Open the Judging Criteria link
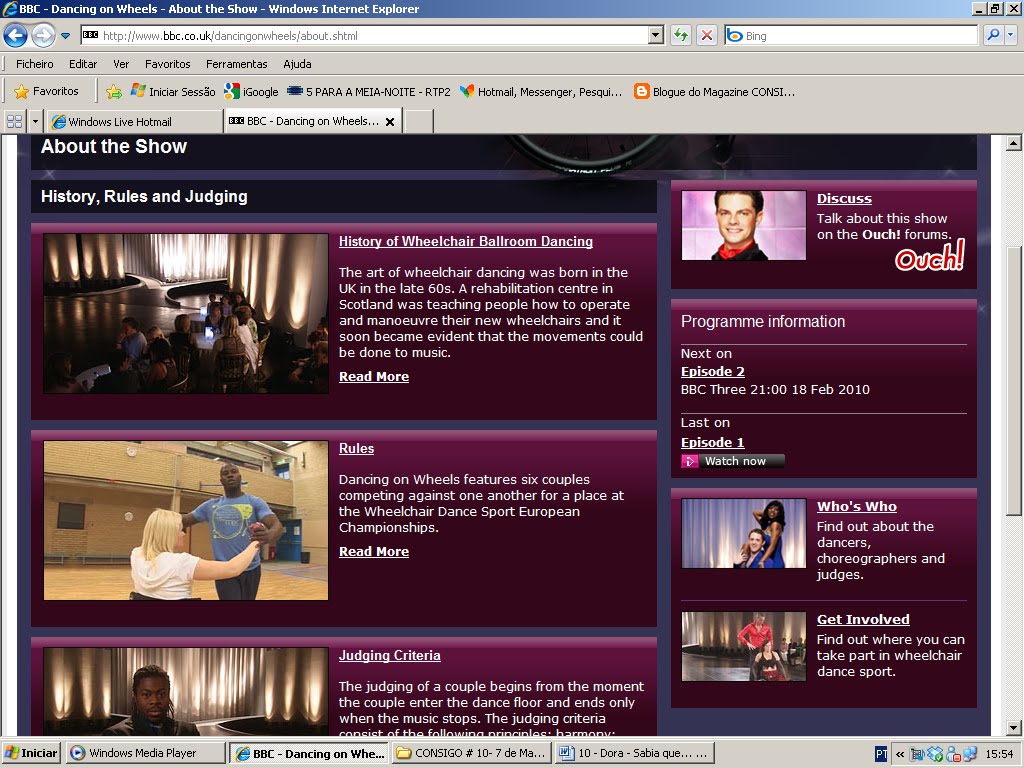 [389, 655]
